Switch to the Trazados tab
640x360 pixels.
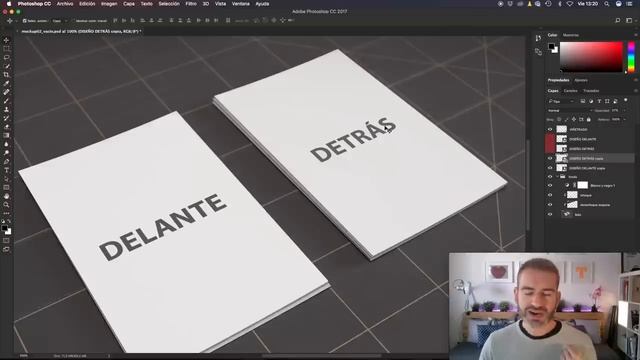pos(591,91)
